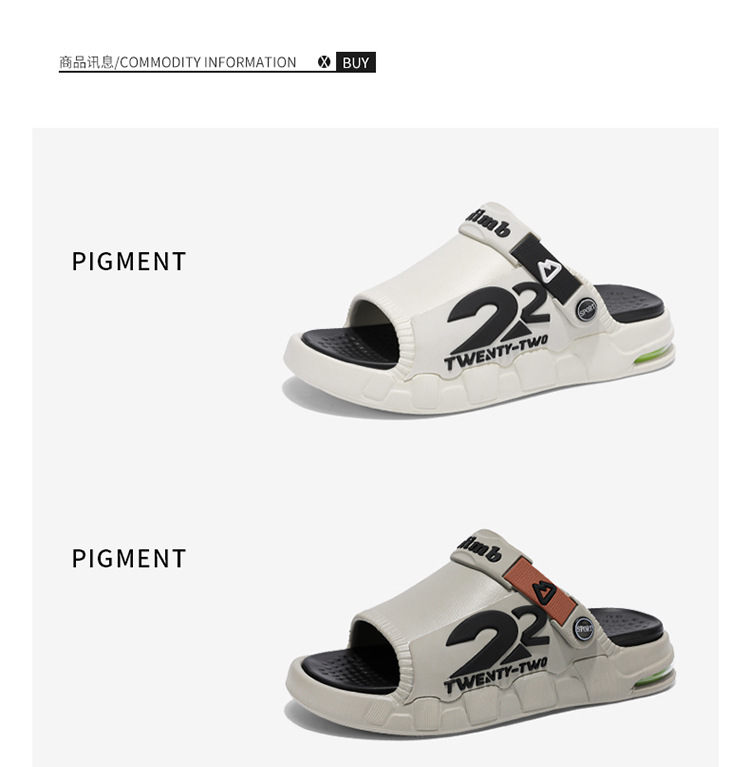750x767 pixels.
Task: Click green air cushion on khaki slipper heel
Action: (655, 679)
